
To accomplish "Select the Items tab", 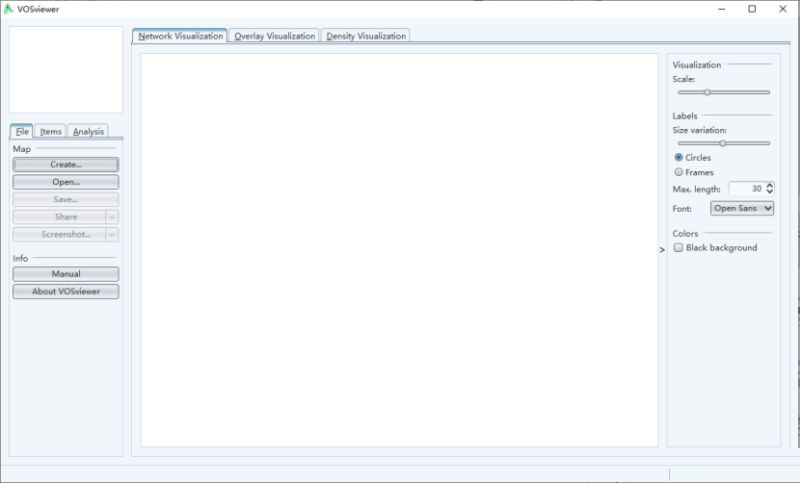I will click(x=51, y=131).
